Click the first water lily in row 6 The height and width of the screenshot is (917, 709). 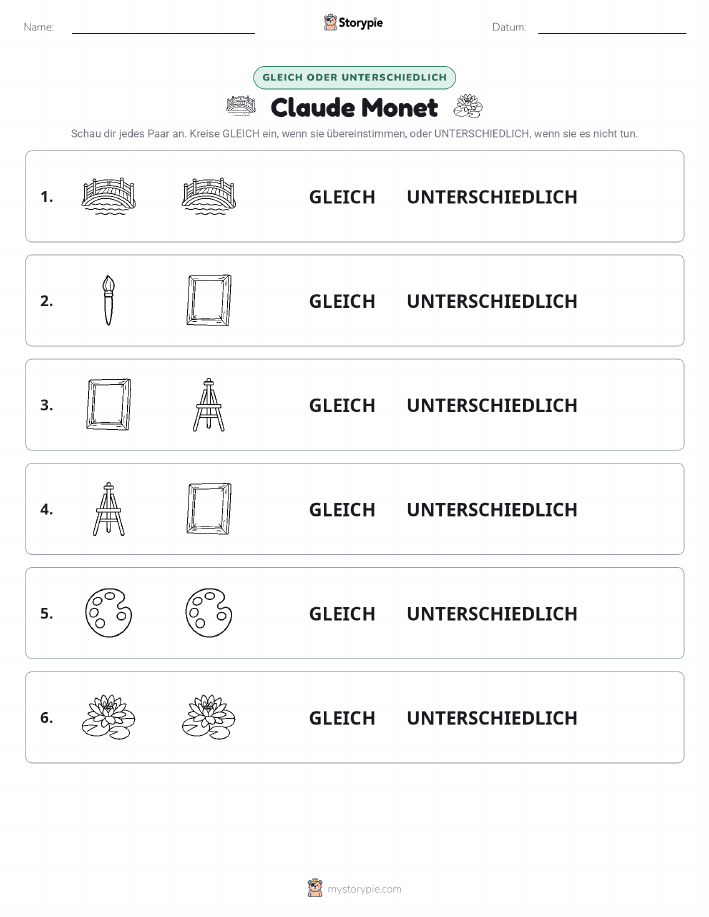click(109, 717)
